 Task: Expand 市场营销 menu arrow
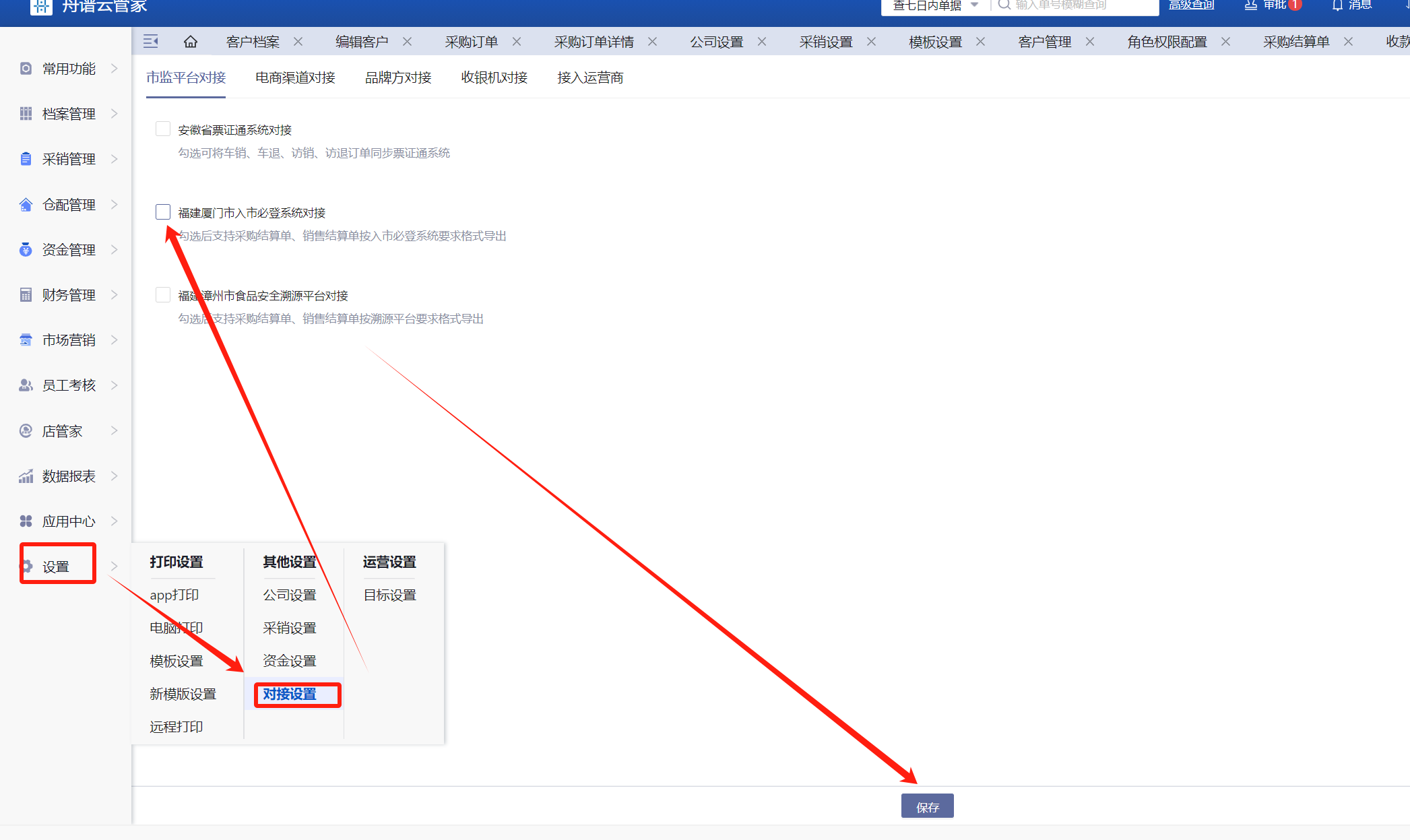coord(115,340)
